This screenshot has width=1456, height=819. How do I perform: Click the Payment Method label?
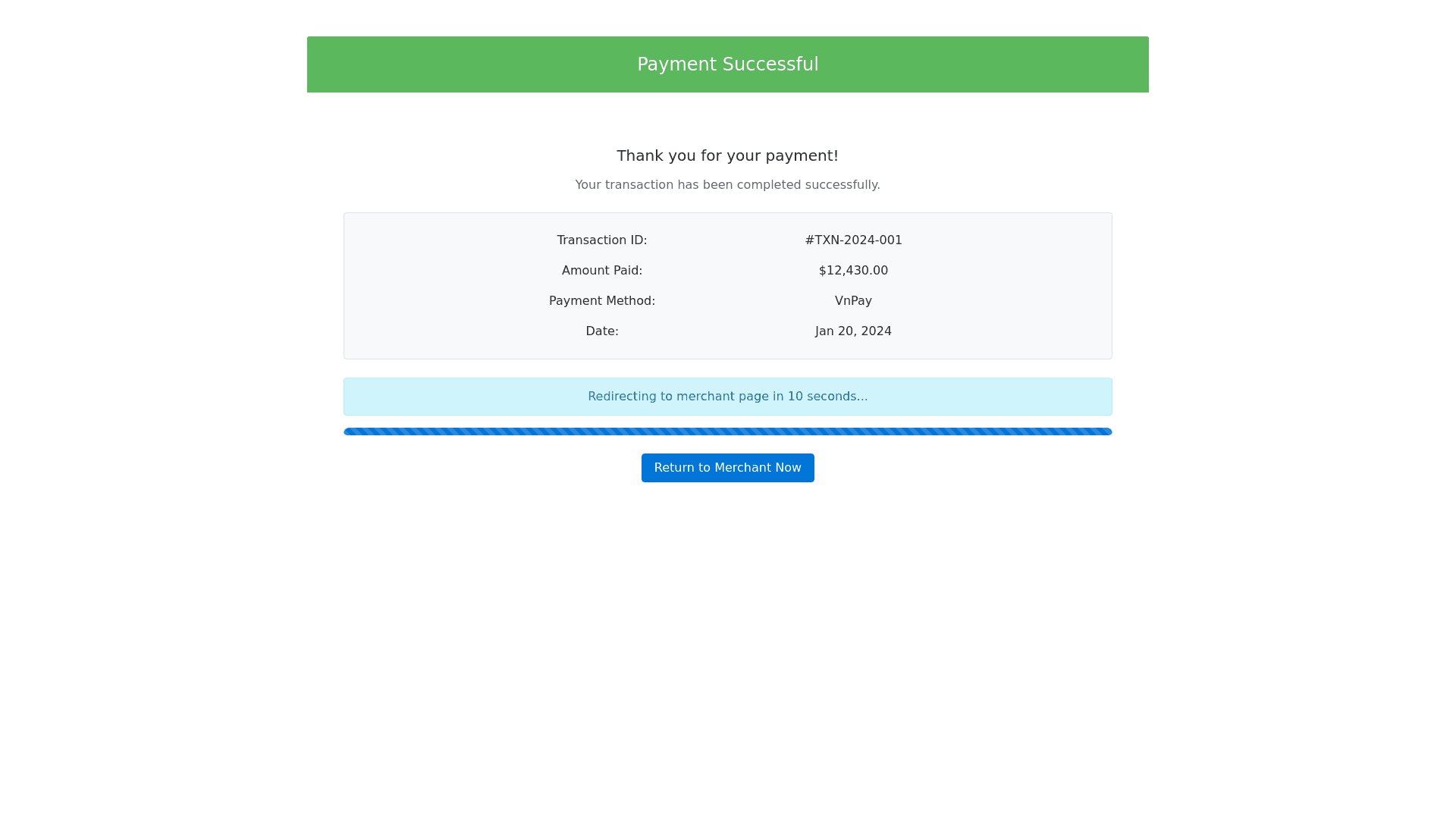click(601, 301)
